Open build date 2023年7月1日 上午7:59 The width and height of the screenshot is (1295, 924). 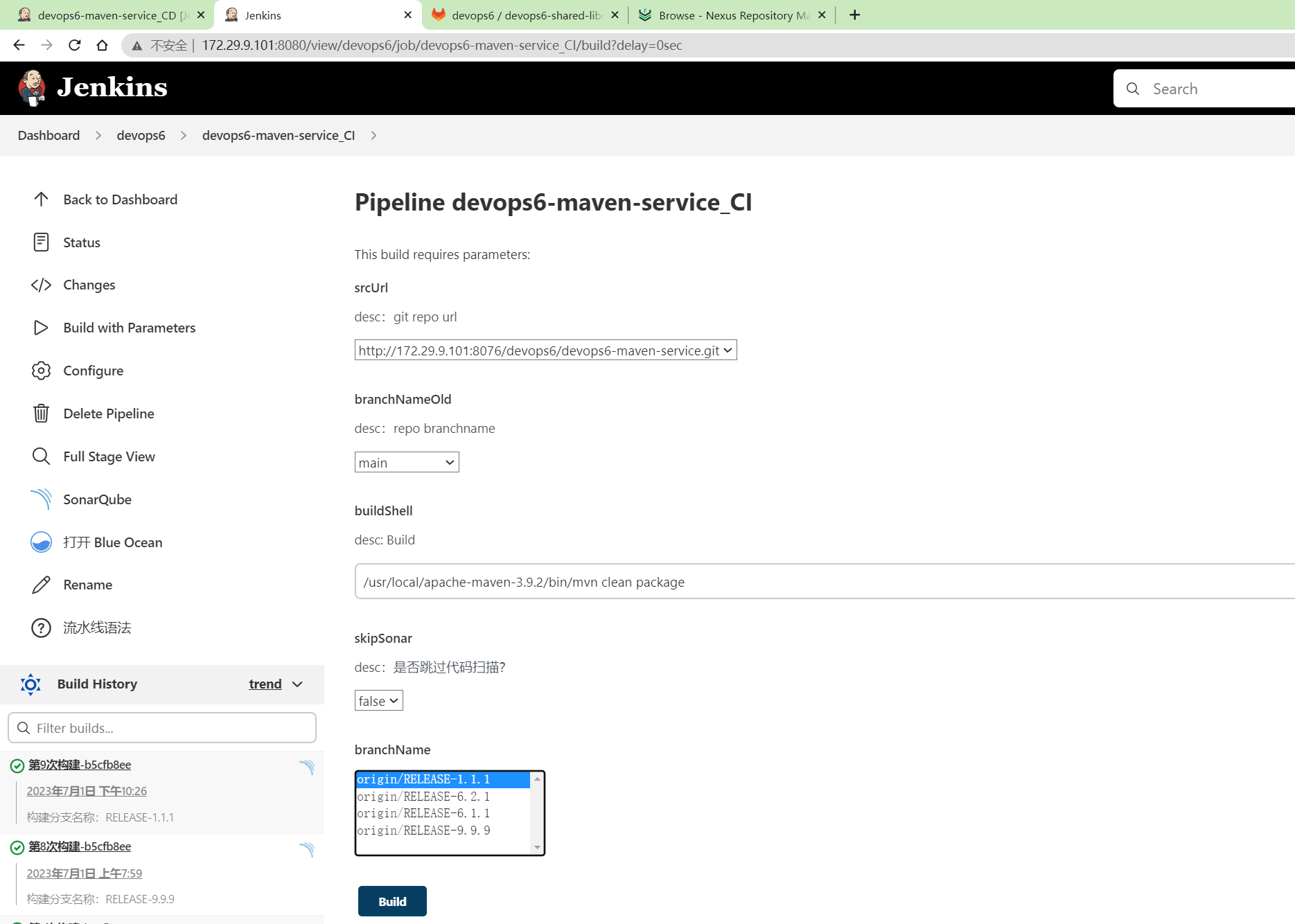click(x=85, y=873)
